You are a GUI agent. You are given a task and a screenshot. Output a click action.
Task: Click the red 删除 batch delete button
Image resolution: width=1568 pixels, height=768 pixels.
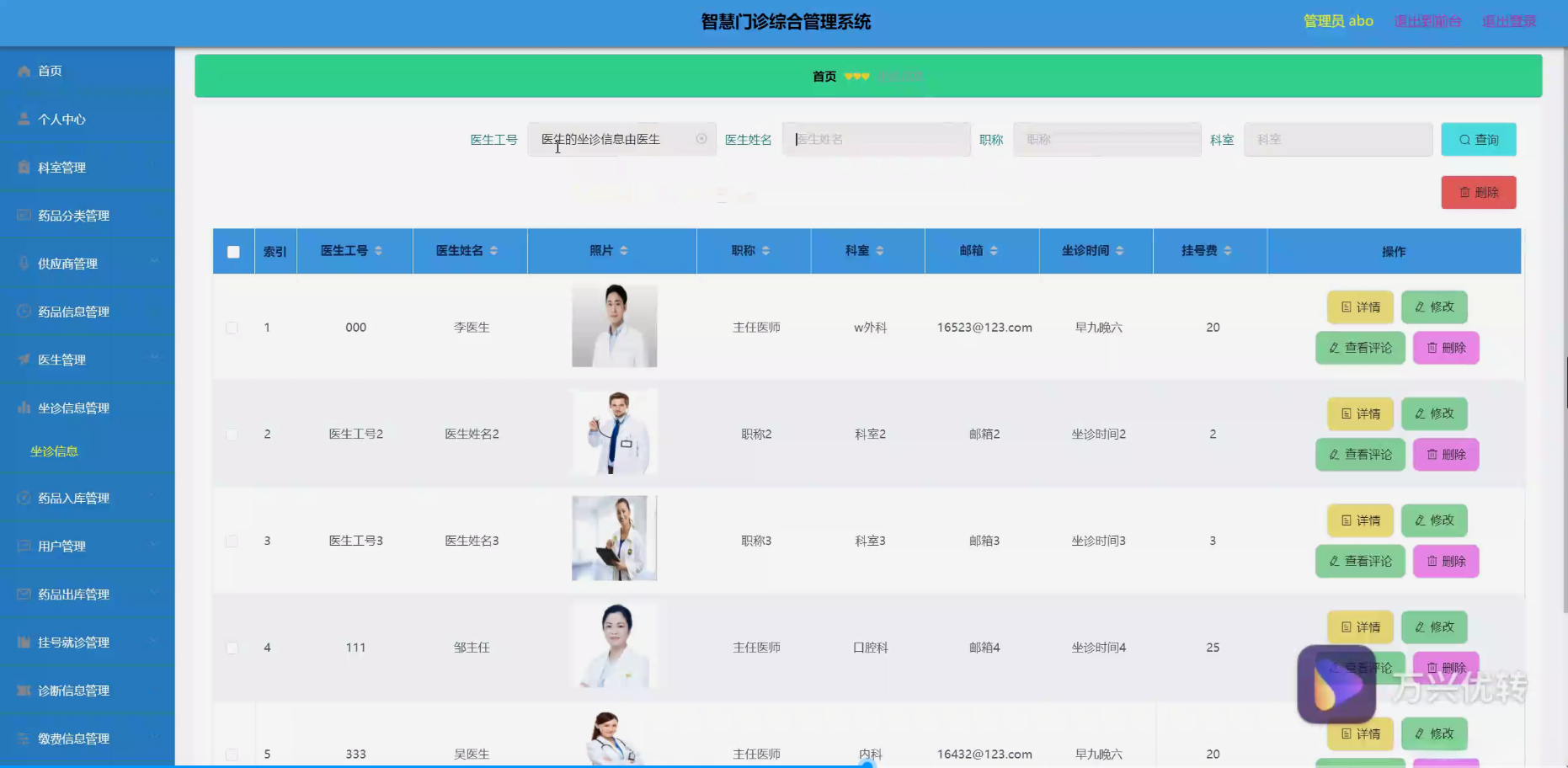click(1479, 192)
